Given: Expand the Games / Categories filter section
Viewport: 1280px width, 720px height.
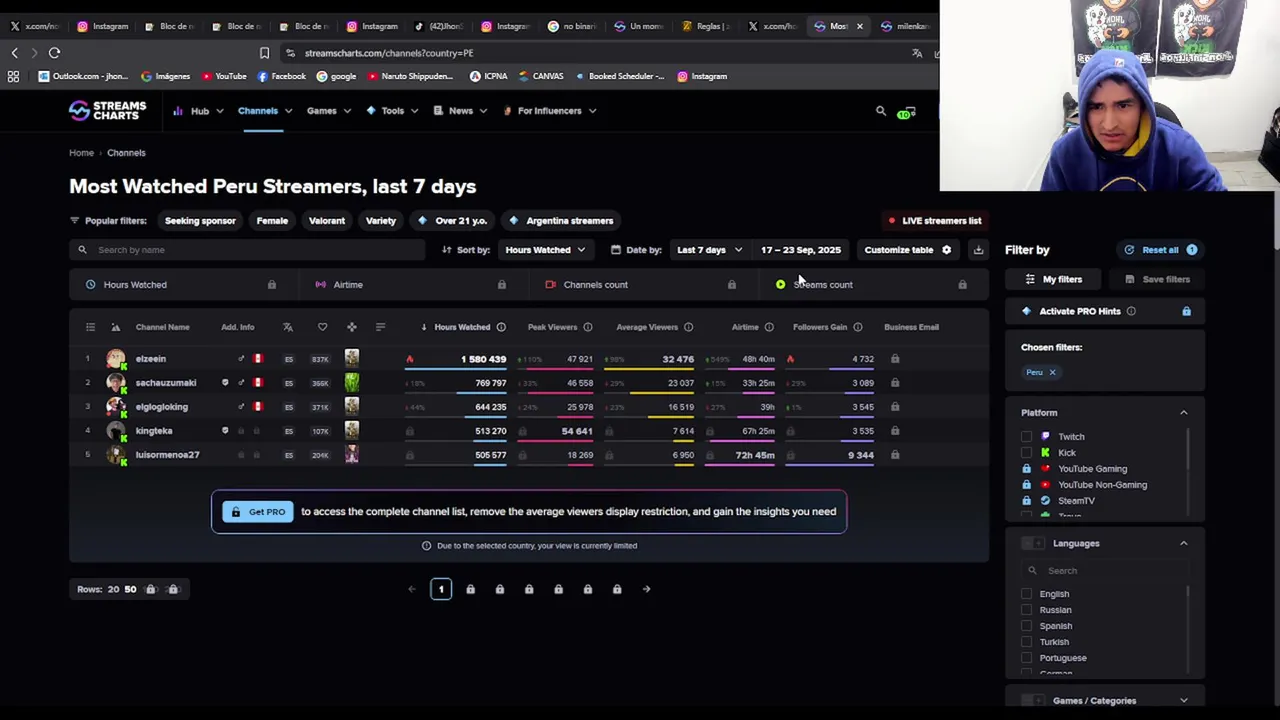Looking at the screenshot, I should 1183,701.
